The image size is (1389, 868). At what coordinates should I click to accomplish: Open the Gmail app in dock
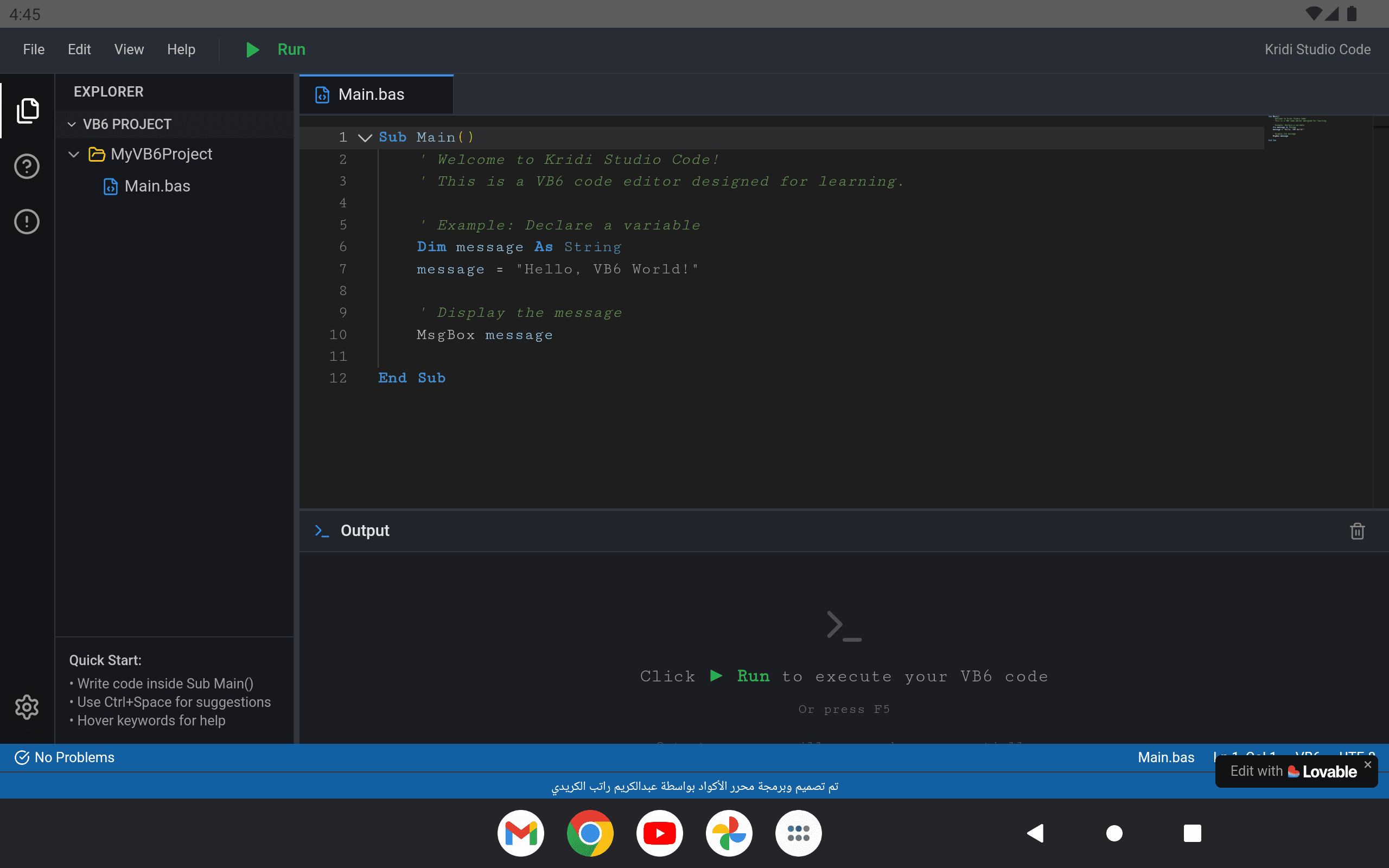[520, 833]
